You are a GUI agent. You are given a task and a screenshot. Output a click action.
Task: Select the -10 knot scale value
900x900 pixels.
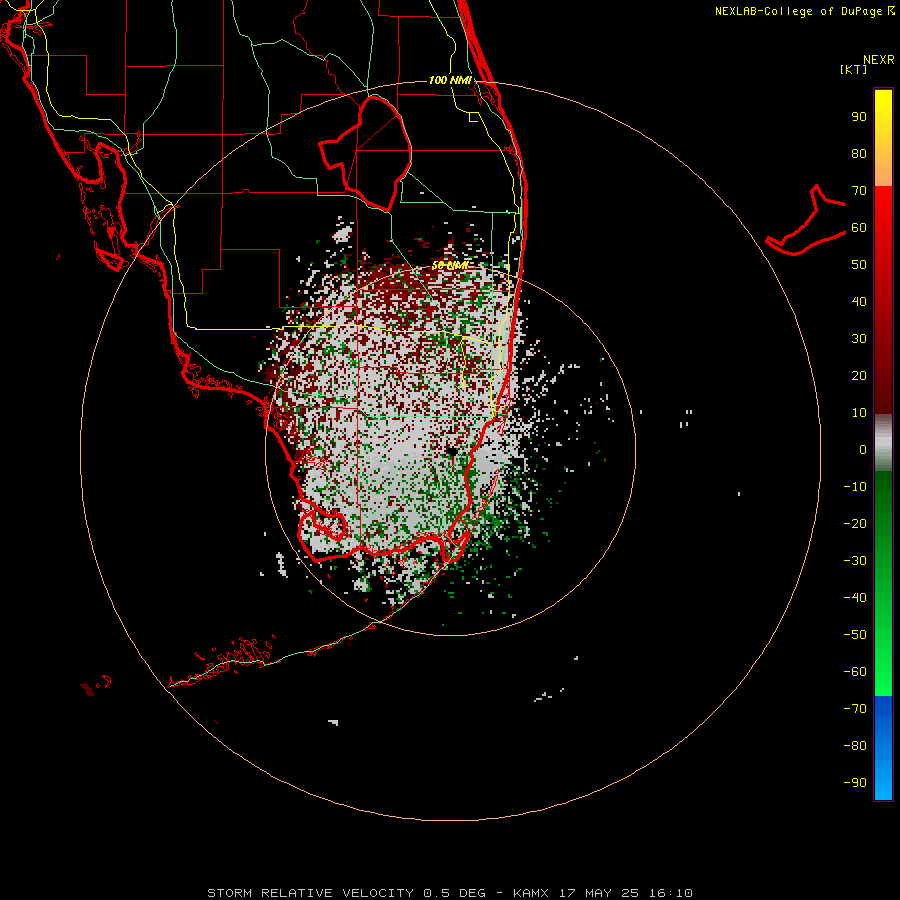coord(855,487)
